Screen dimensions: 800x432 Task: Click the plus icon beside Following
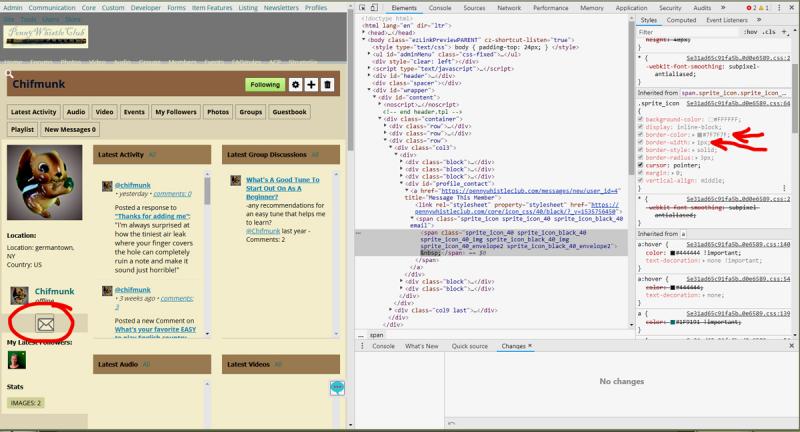click(311, 85)
